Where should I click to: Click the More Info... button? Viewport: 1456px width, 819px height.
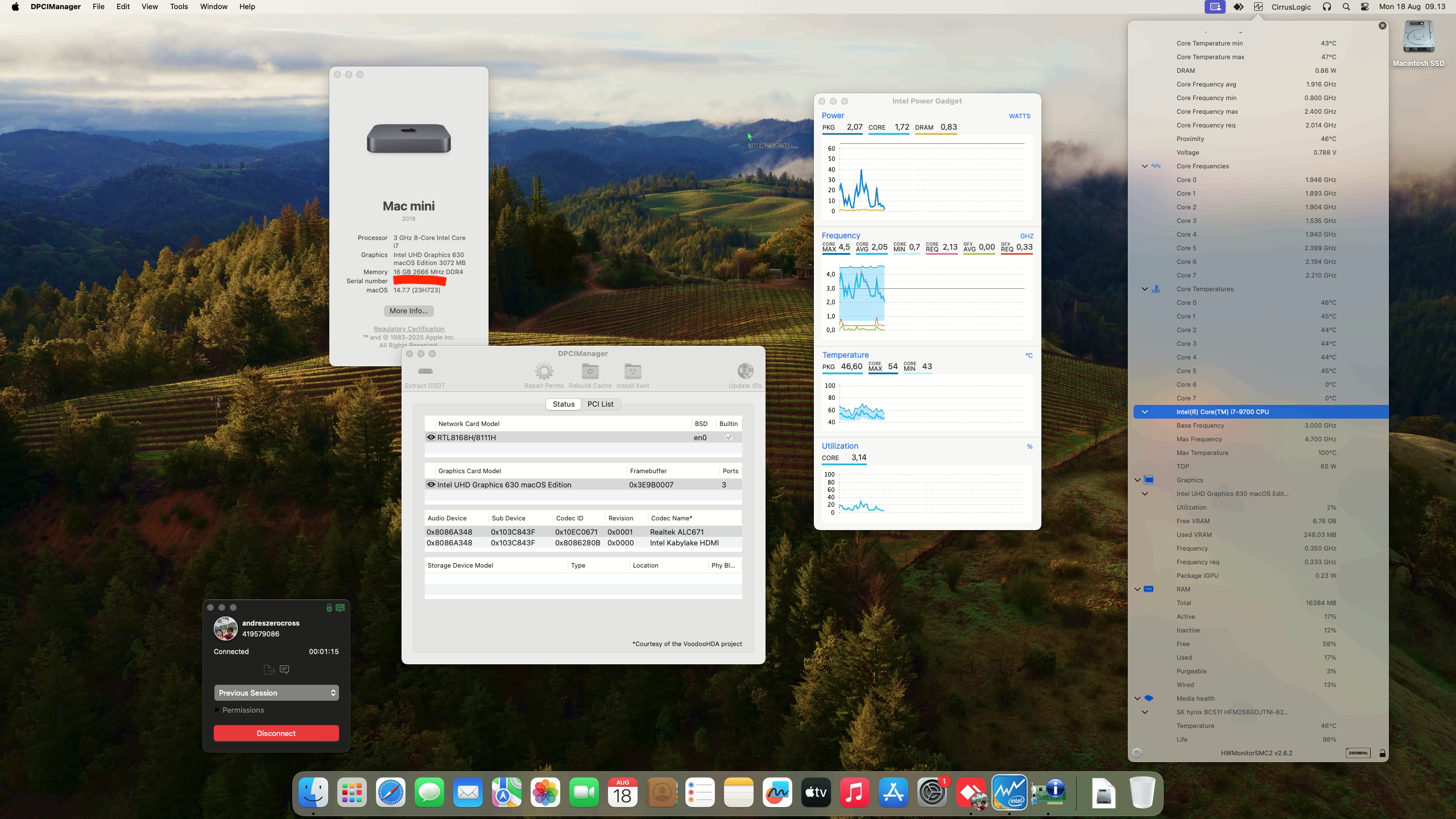point(408,311)
